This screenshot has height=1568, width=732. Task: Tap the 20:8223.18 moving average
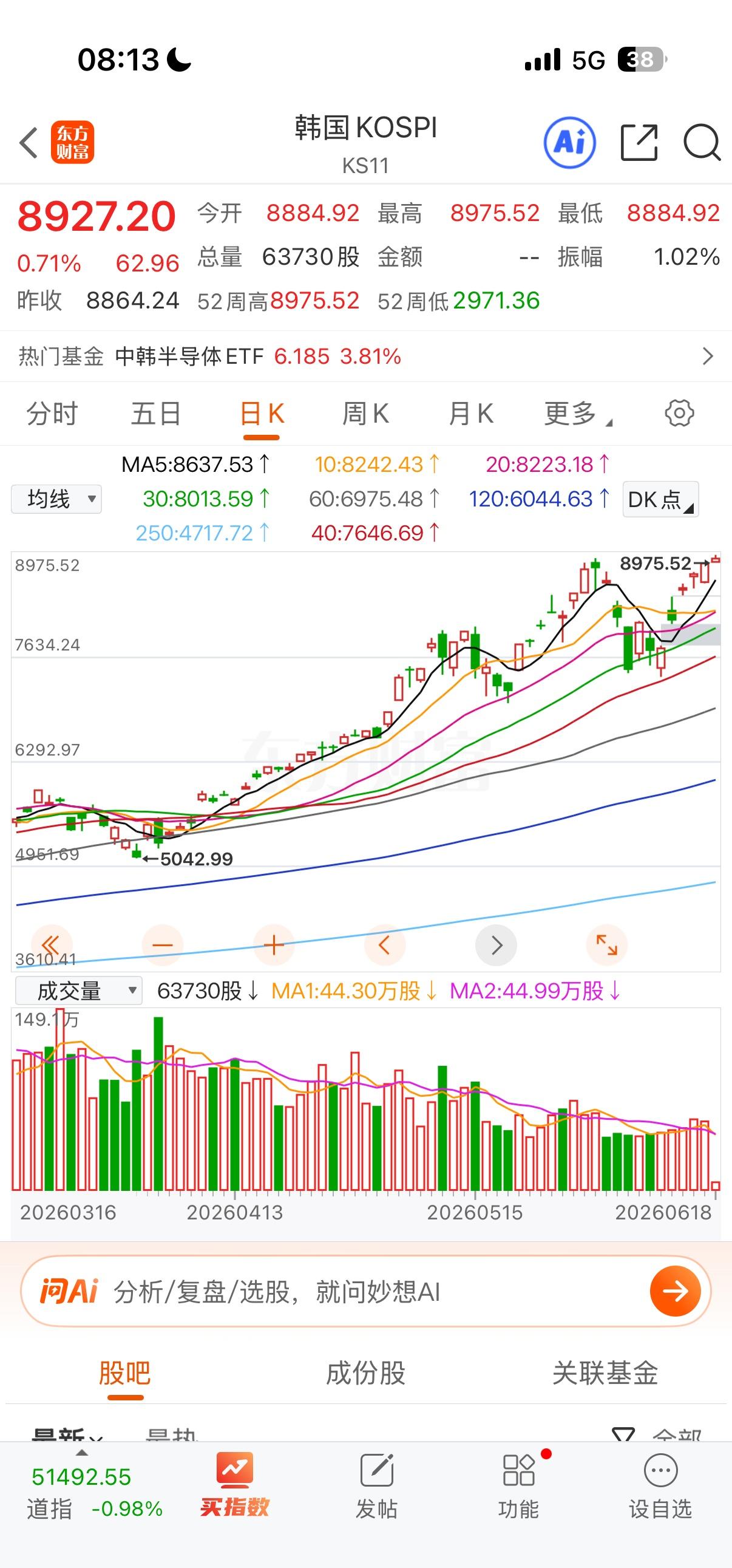(x=547, y=465)
